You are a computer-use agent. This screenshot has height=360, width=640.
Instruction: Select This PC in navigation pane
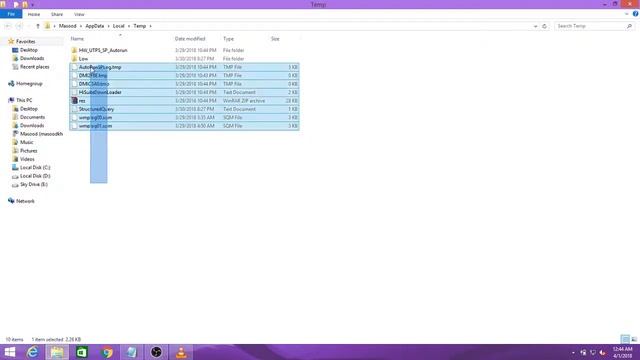(x=24, y=100)
